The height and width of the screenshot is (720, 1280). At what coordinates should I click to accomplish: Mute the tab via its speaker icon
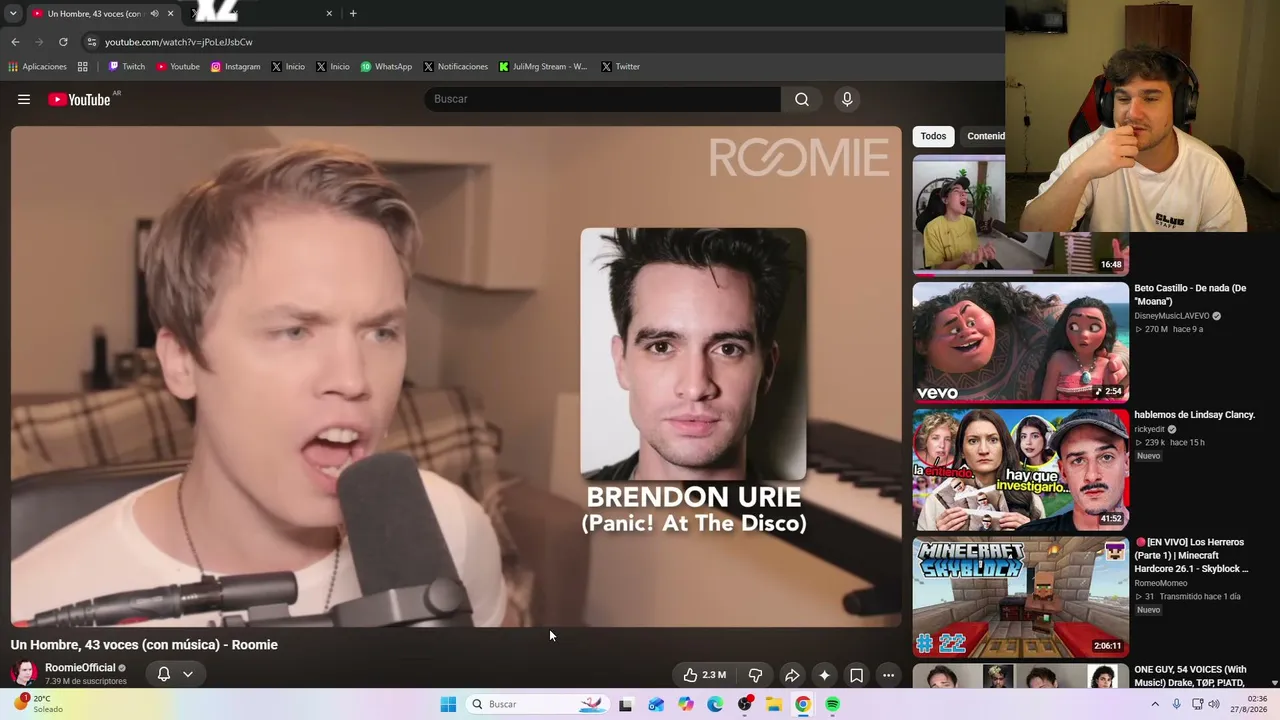[x=154, y=13]
